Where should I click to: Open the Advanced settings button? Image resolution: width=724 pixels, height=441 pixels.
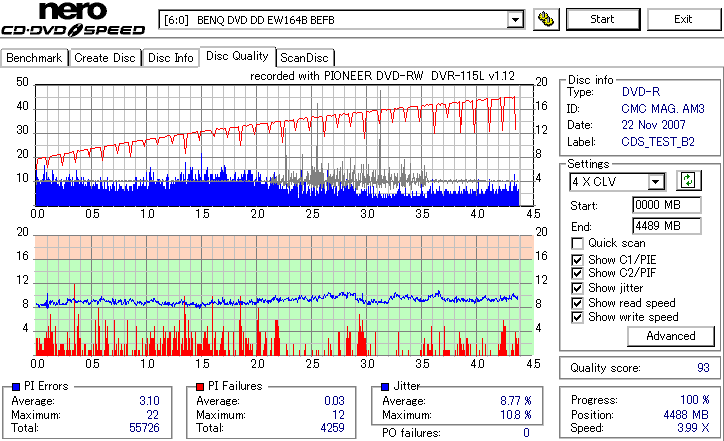click(670, 336)
